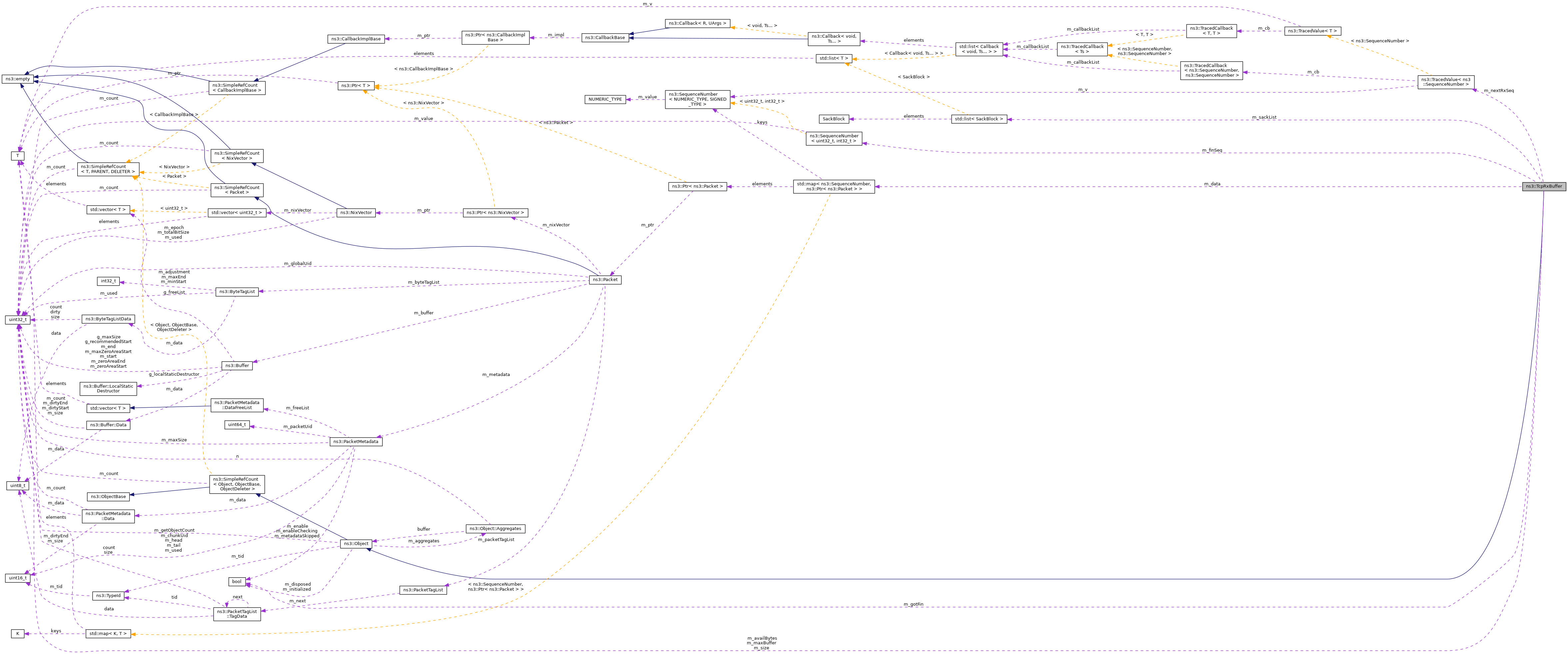Open the ns3::TracedCallback< T, T > node
This screenshot has height=654, width=1568.
click(1211, 31)
